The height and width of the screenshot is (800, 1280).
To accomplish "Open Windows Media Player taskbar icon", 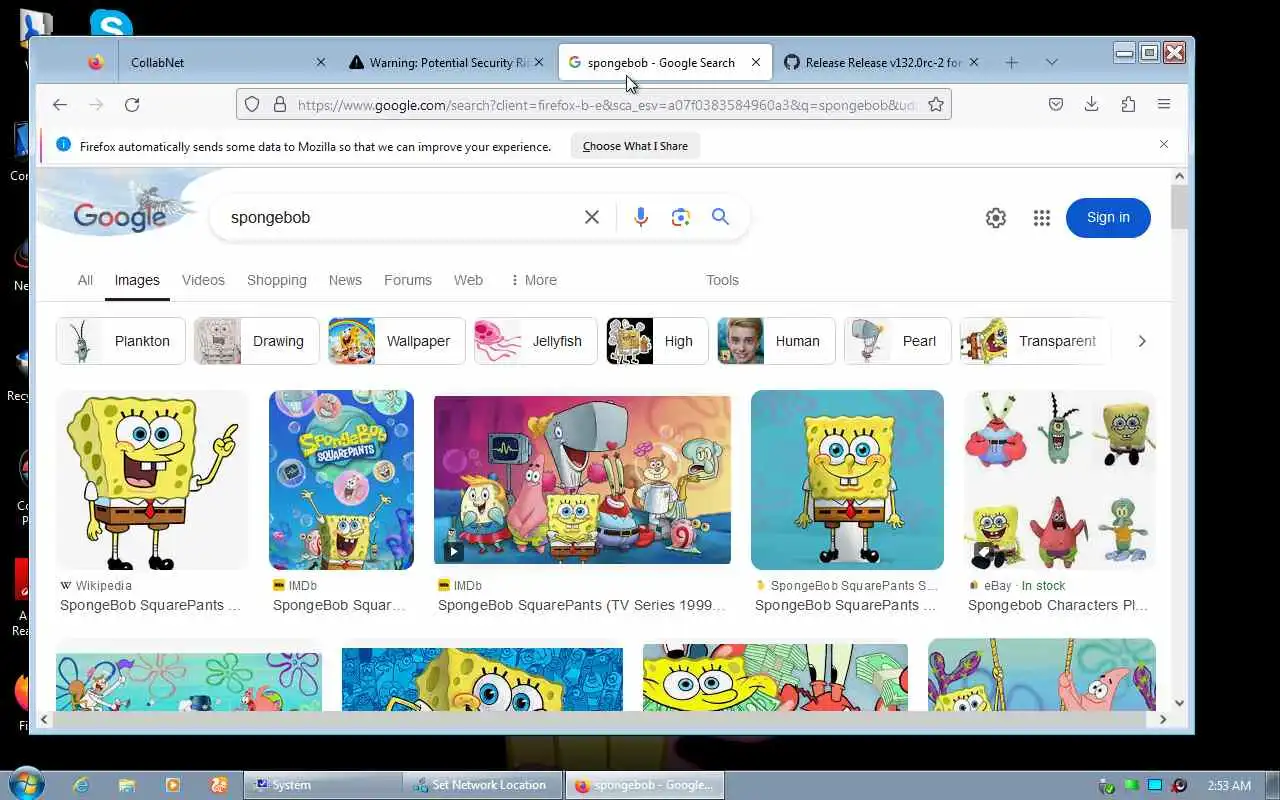I will (x=173, y=785).
